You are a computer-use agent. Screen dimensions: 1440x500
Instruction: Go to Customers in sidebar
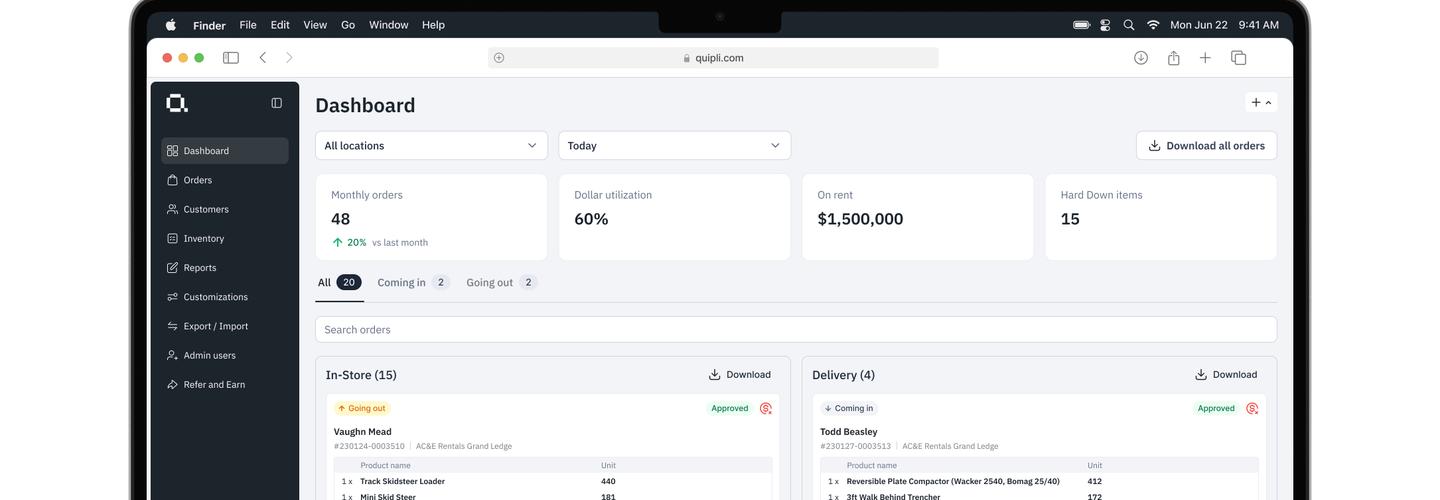point(205,209)
